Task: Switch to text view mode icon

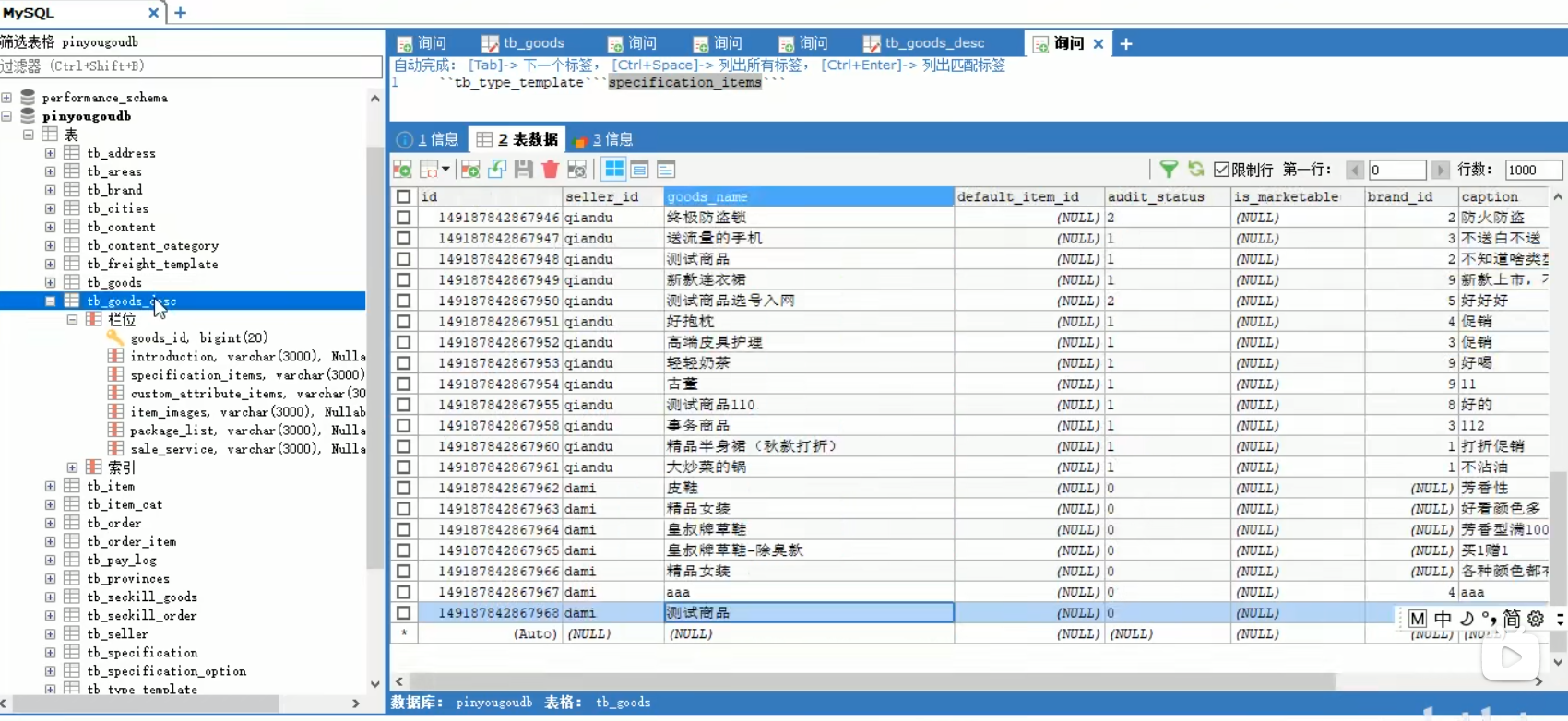Action: tap(666, 169)
